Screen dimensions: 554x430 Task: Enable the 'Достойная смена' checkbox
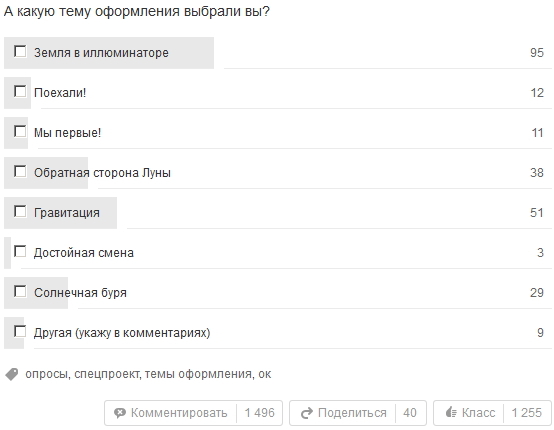(x=20, y=252)
